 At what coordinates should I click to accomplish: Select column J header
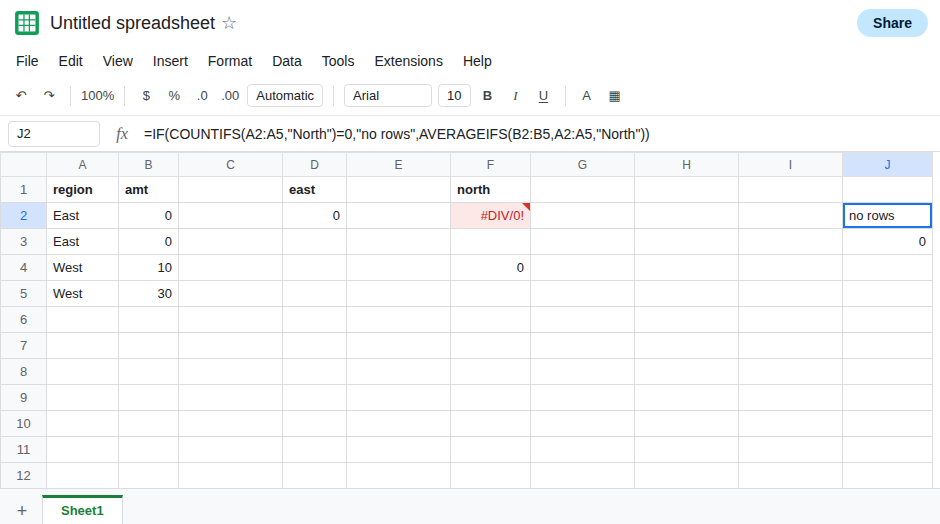(887, 165)
